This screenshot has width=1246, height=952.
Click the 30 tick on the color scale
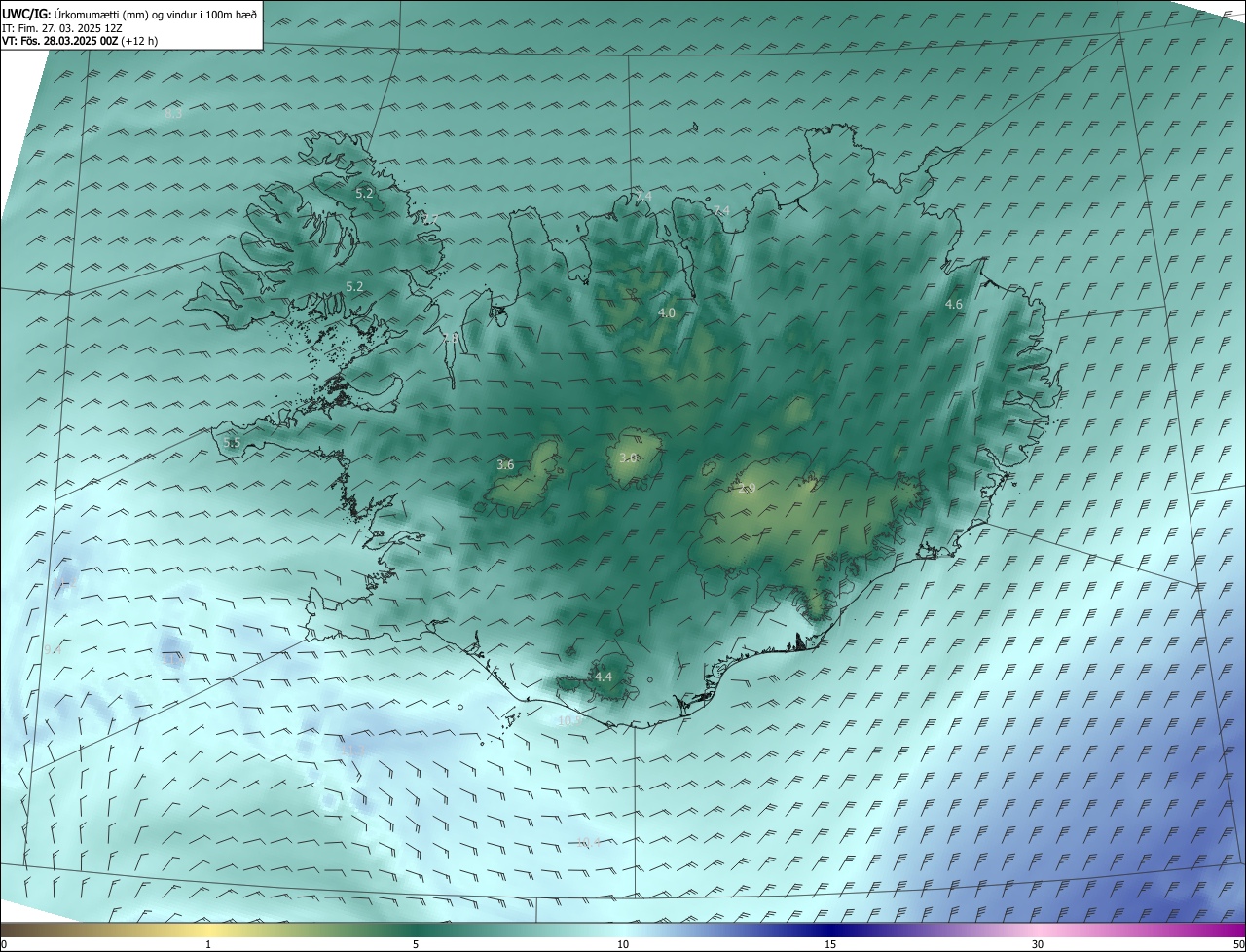(1038, 944)
